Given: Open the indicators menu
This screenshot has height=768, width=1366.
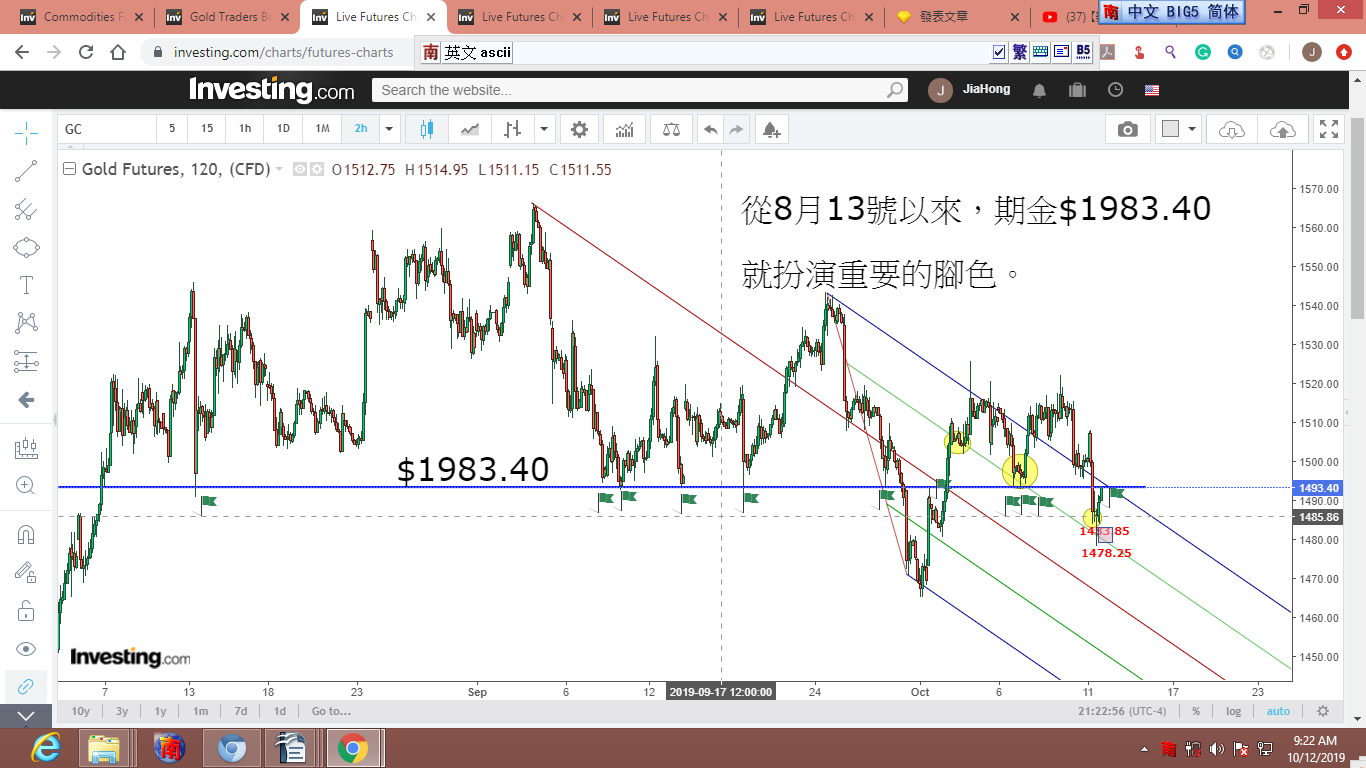Looking at the screenshot, I should 624,129.
